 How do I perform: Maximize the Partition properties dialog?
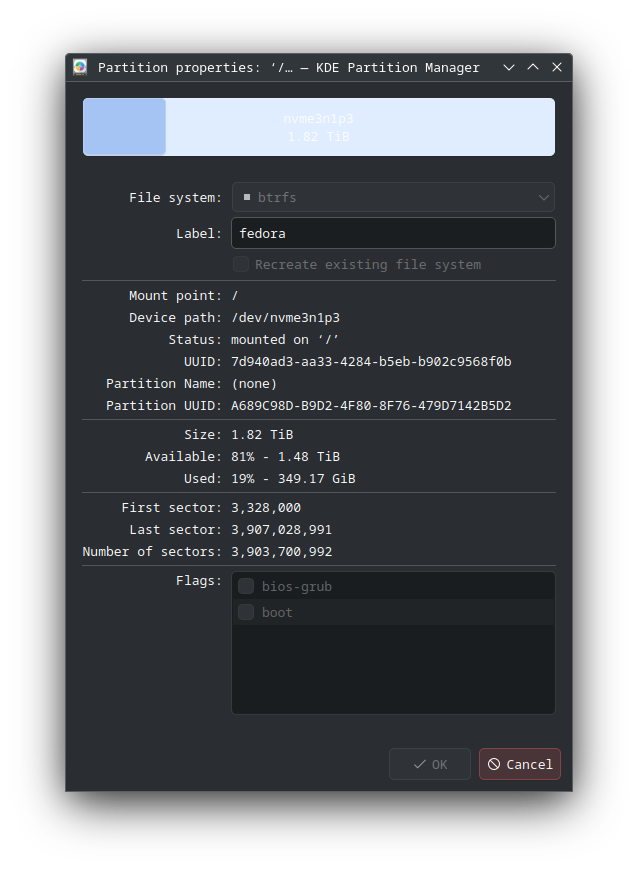tap(533, 67)
